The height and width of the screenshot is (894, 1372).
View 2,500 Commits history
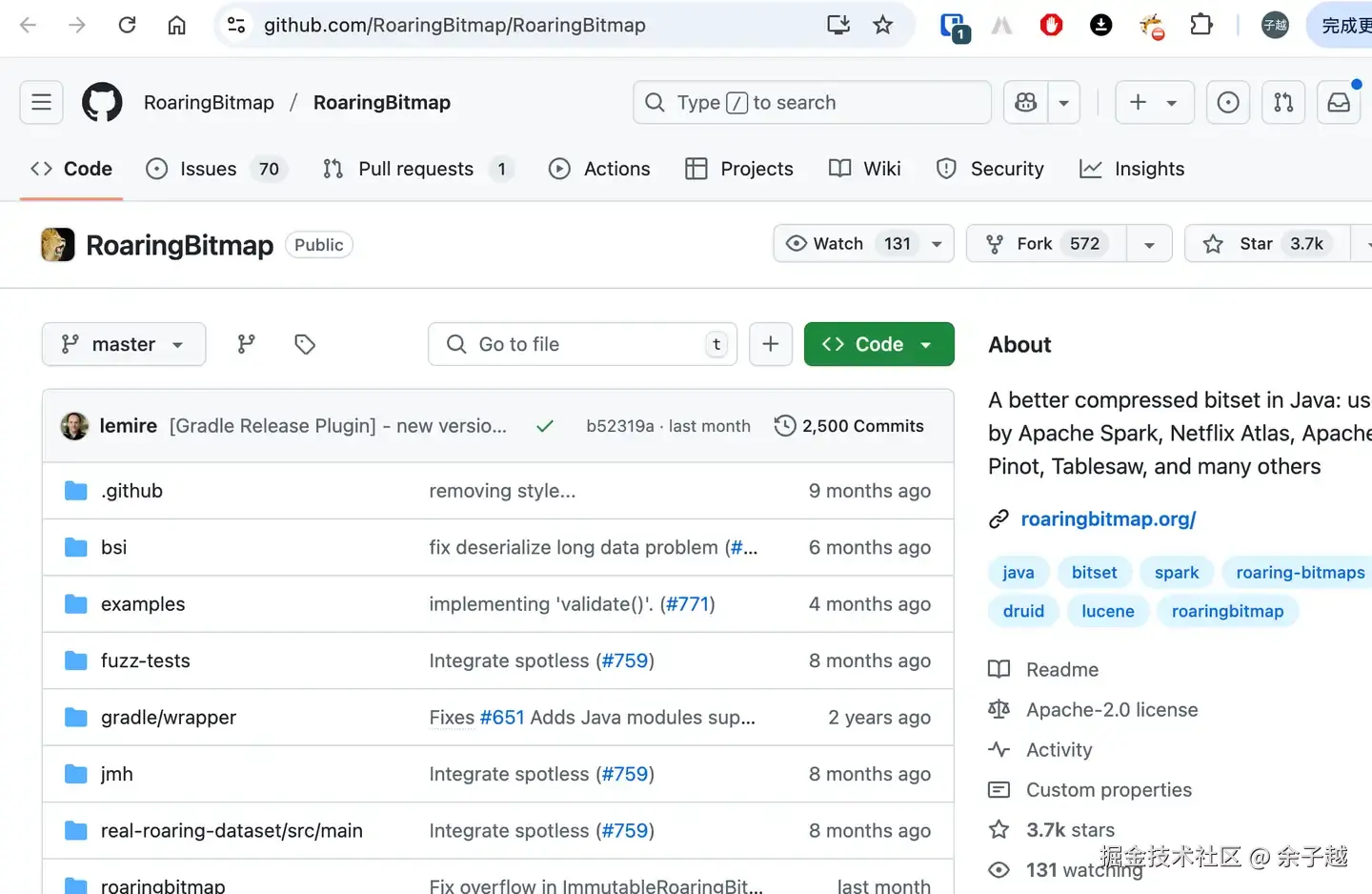(850, 426)
